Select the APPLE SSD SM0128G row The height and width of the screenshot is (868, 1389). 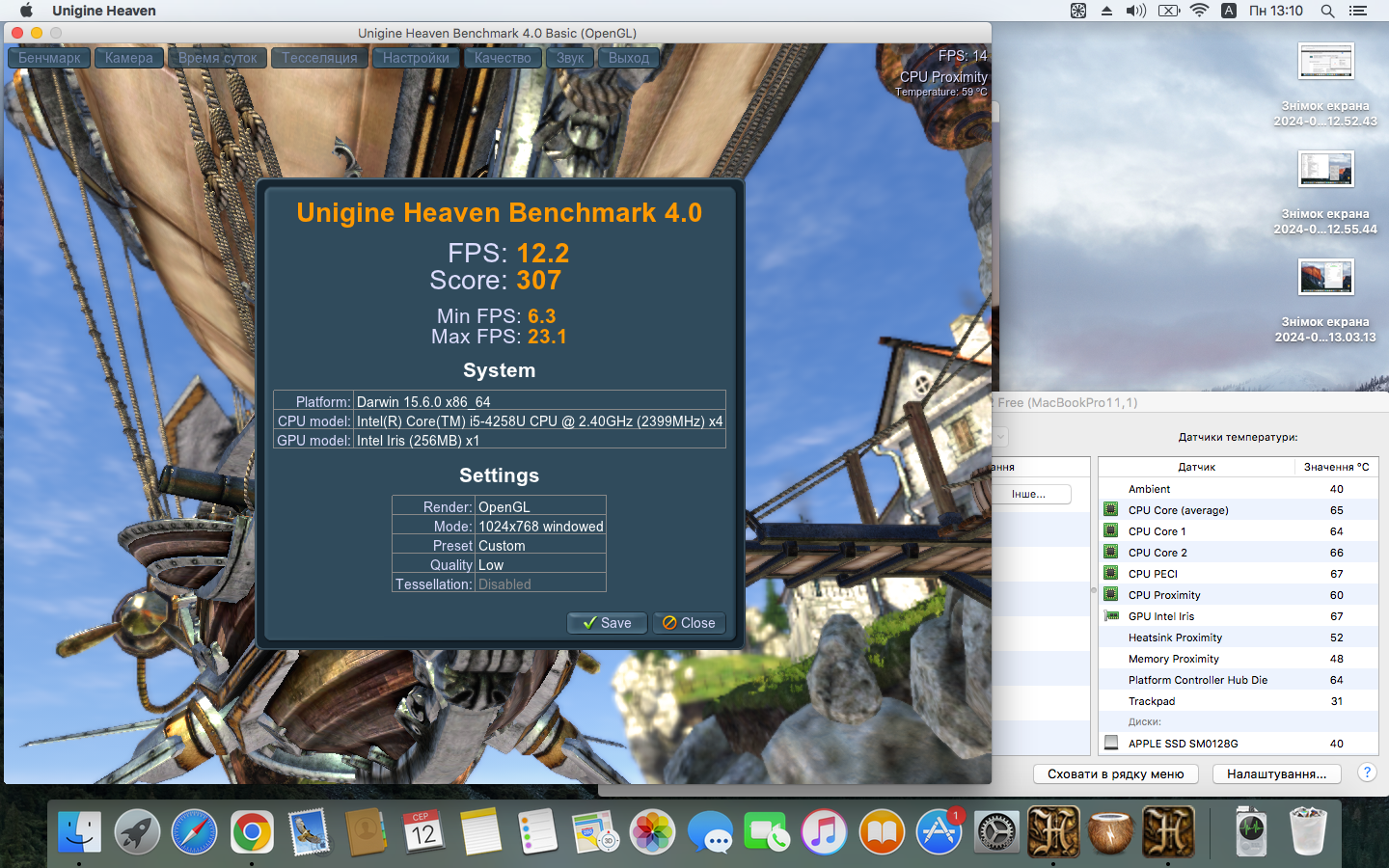[x=1238, y=744]
